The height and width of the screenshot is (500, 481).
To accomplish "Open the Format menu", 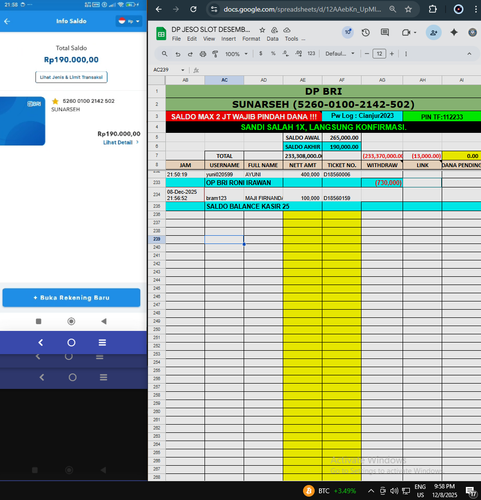I will 251,39.
